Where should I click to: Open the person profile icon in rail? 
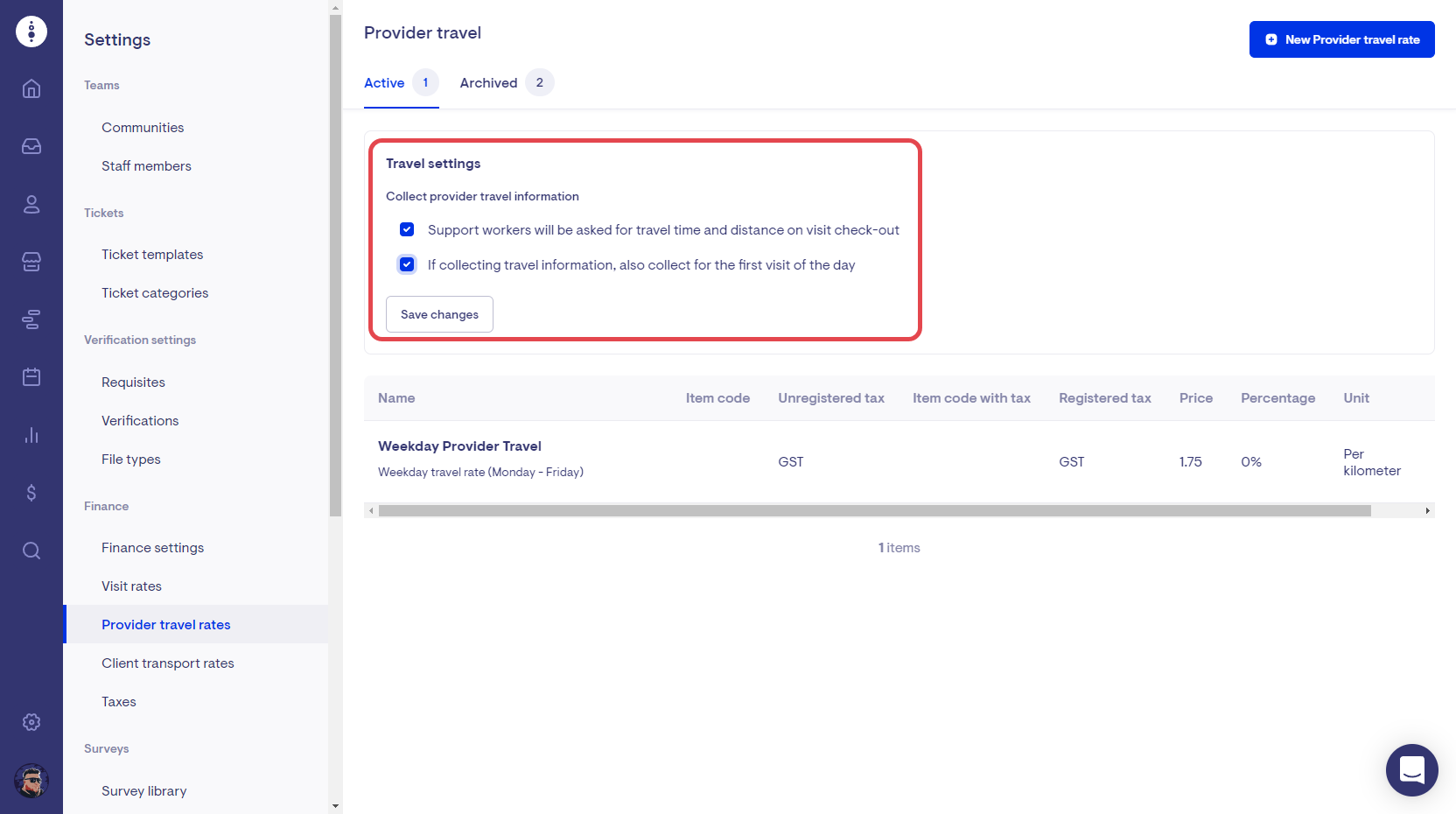pos(31,204)
